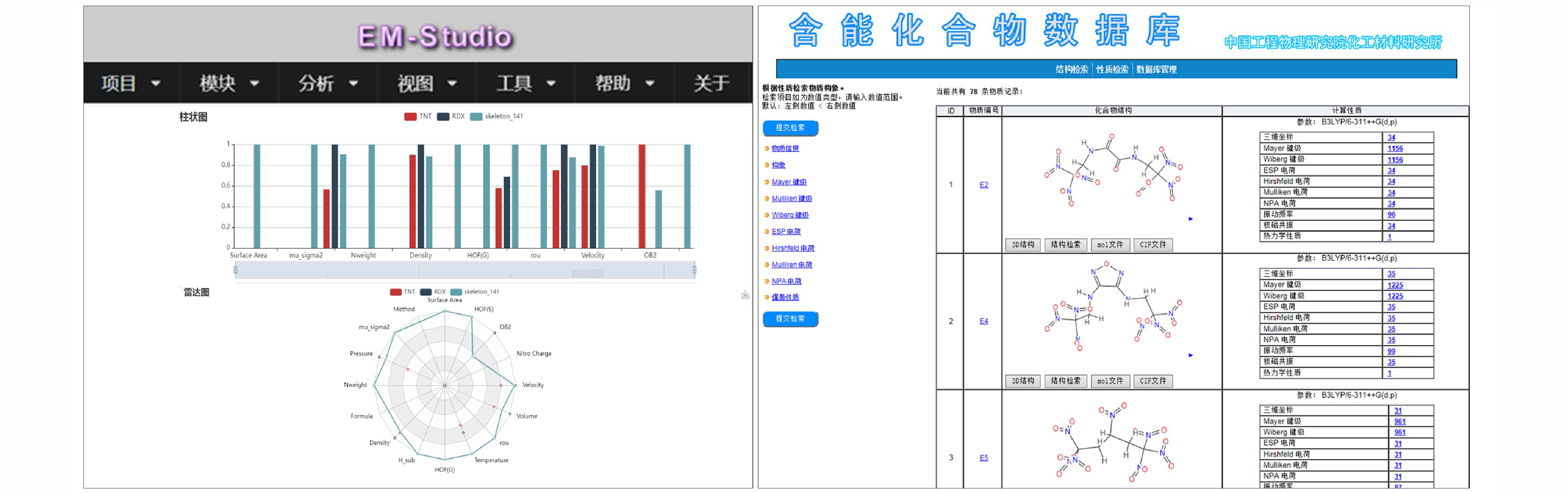Open Mayer 键级 value 1156 for E2
Image resolution: width=1568 pixels, height=493 pixels.
(1395, 149)
